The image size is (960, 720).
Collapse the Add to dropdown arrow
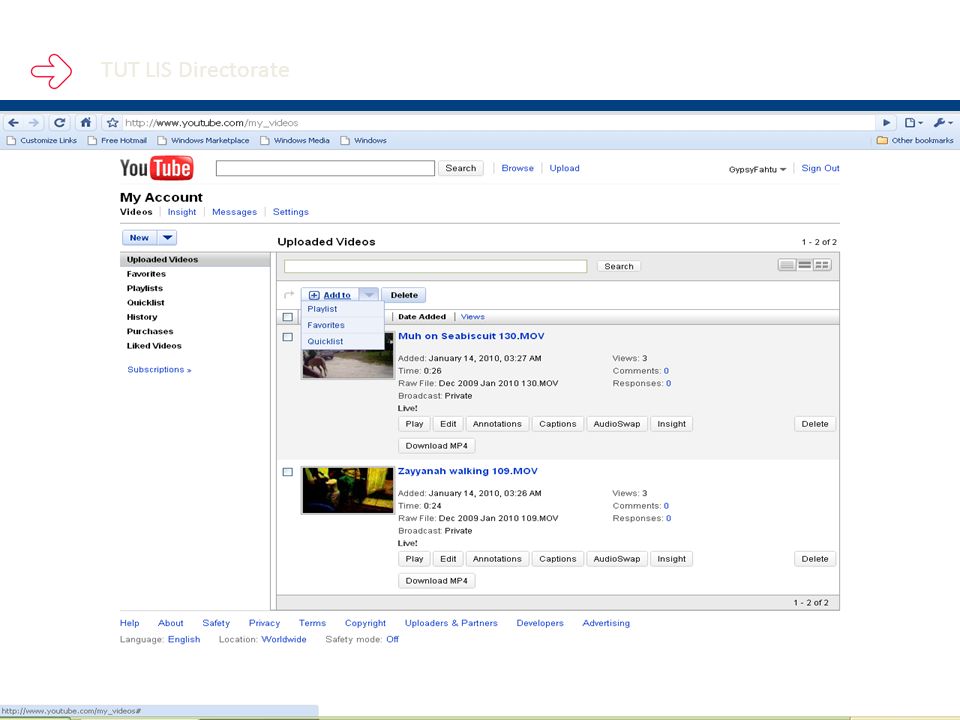point(369,295)
